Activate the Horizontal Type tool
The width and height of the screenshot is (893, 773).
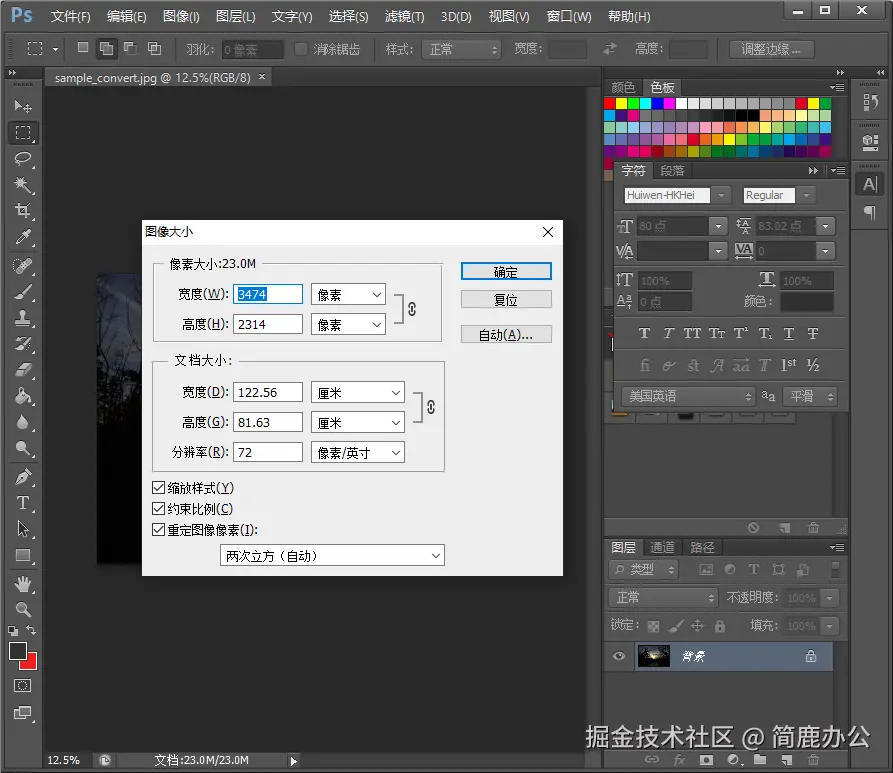click(23, 503)
